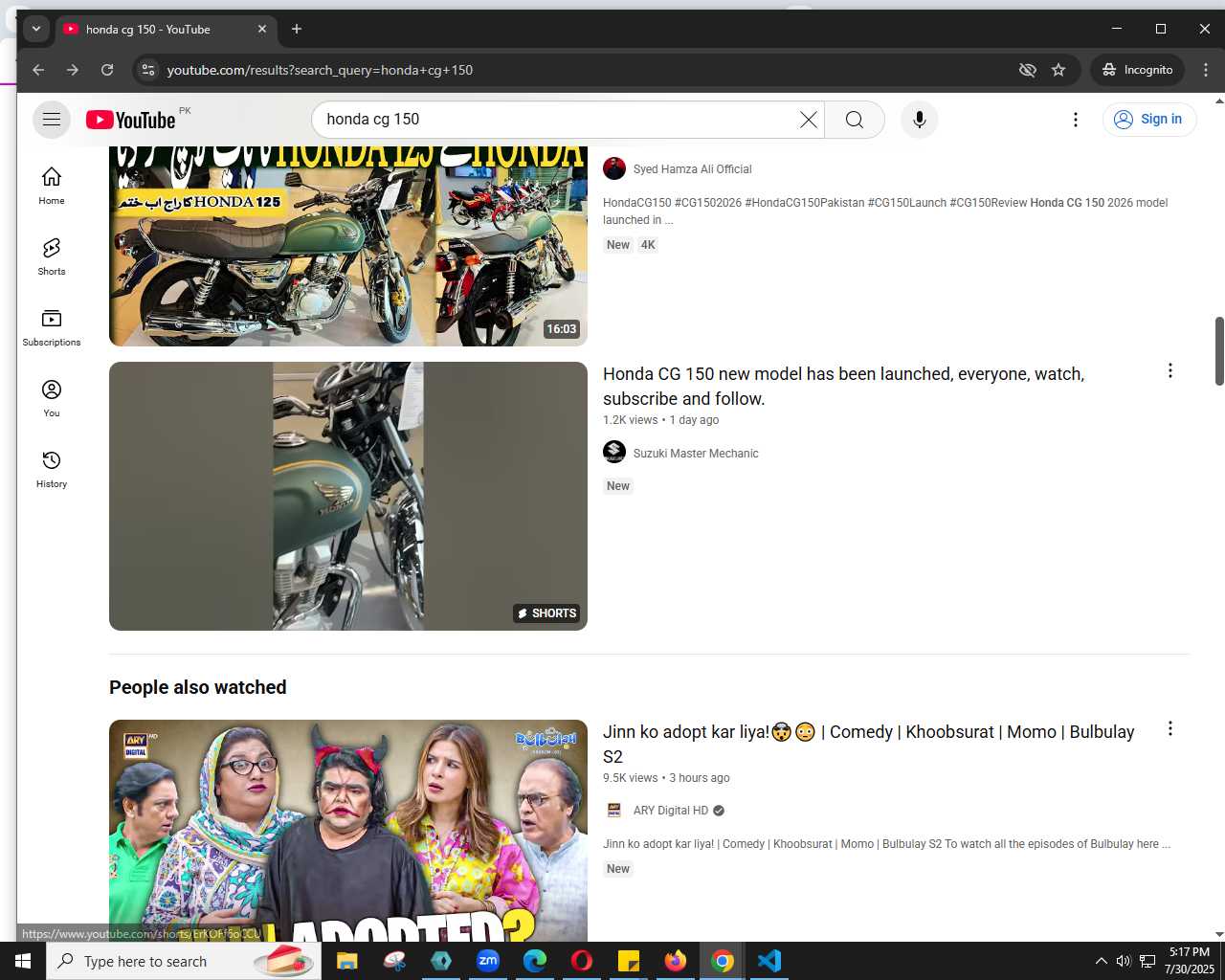View site information icon in address bar
Screen dimensions: 1225x980
[x=147, y=70]
